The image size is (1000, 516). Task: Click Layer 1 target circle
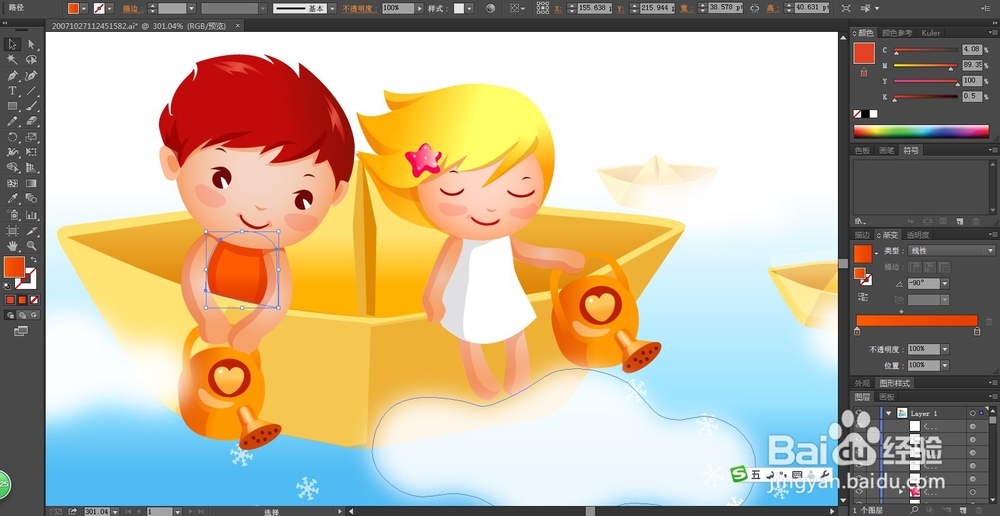tap(973, 413)
